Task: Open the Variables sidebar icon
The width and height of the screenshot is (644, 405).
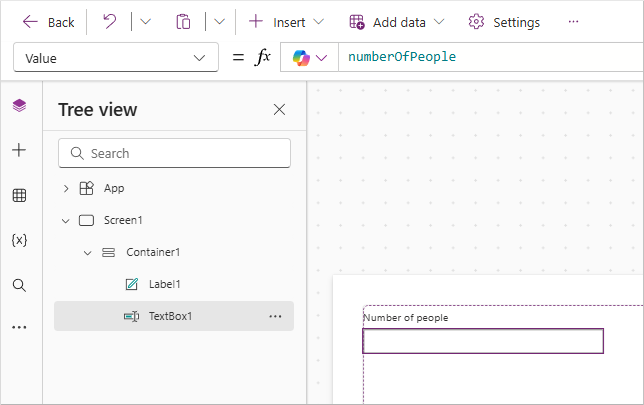Action: coord(19,240)
